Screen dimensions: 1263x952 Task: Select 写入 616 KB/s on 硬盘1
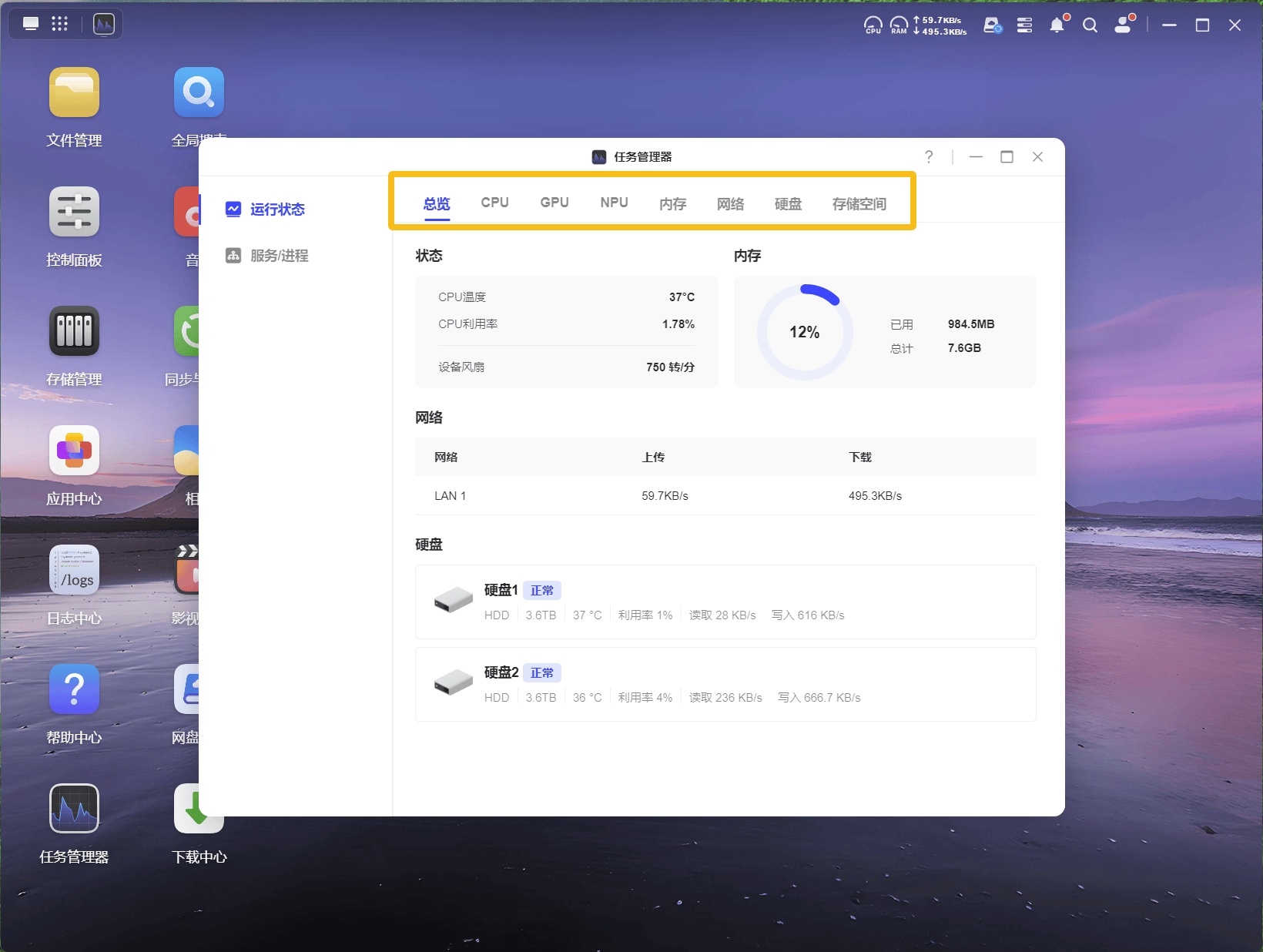coord(808,615)
